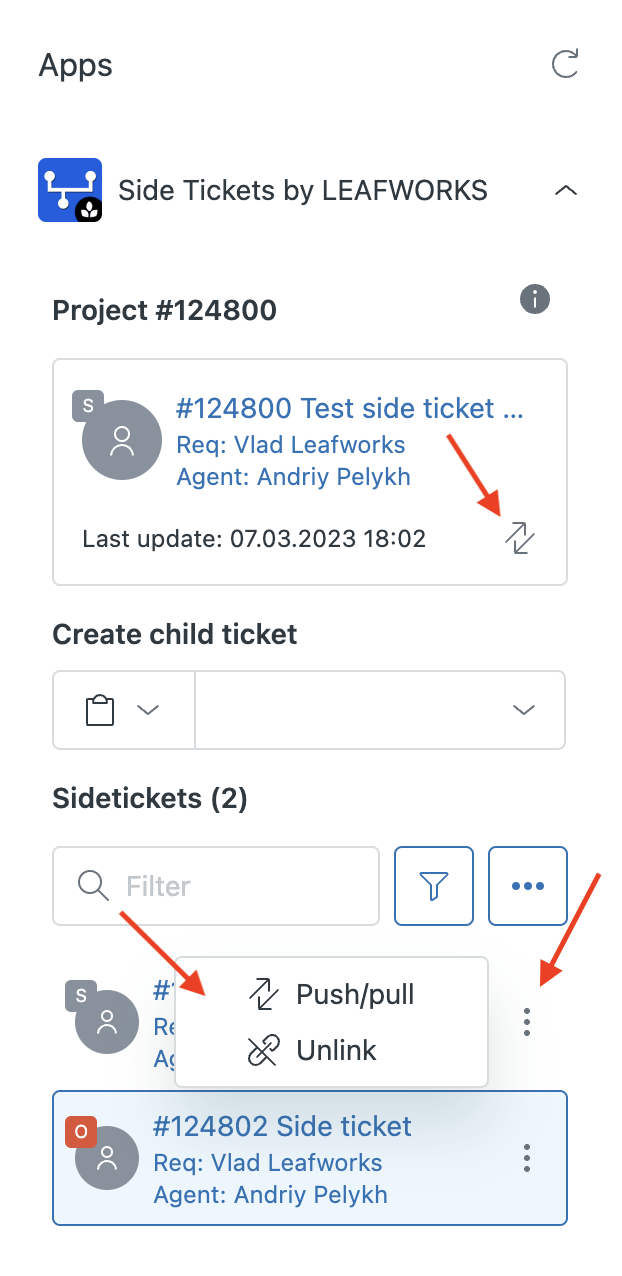The width and height of the screenshot is (622, 1276).
Task: Click the Side Tickets app logo icon
Action: tap(70, 190)
